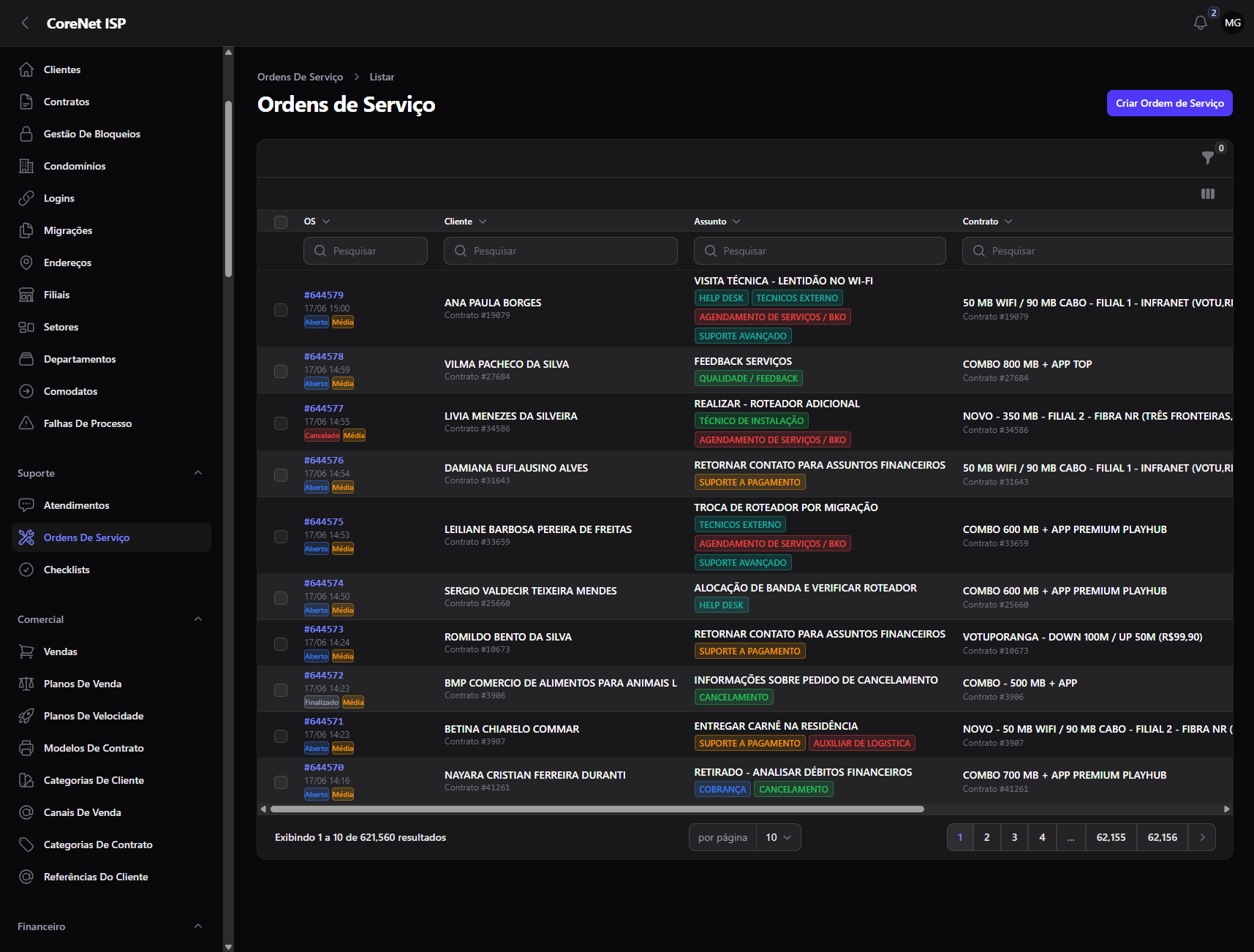
Task: Click the Vendas shopping cart icon
Action: point(26,651)
